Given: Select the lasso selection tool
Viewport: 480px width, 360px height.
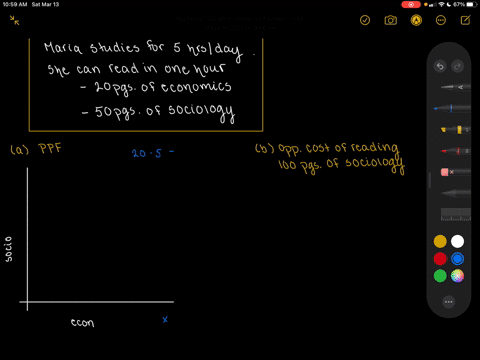Looking at the screenshot, I should tap(456, 193).
